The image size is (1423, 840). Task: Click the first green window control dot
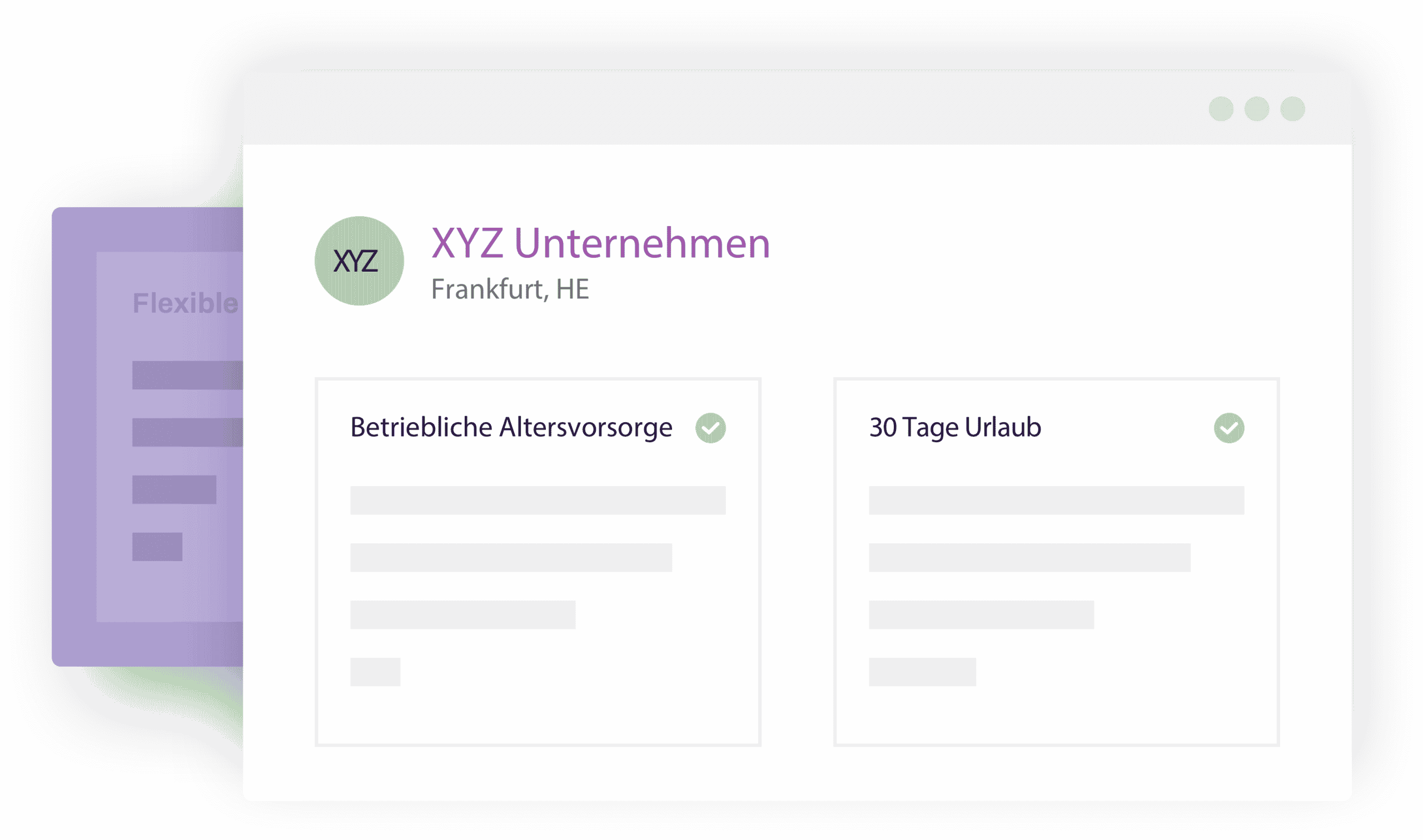point(1221,109)
